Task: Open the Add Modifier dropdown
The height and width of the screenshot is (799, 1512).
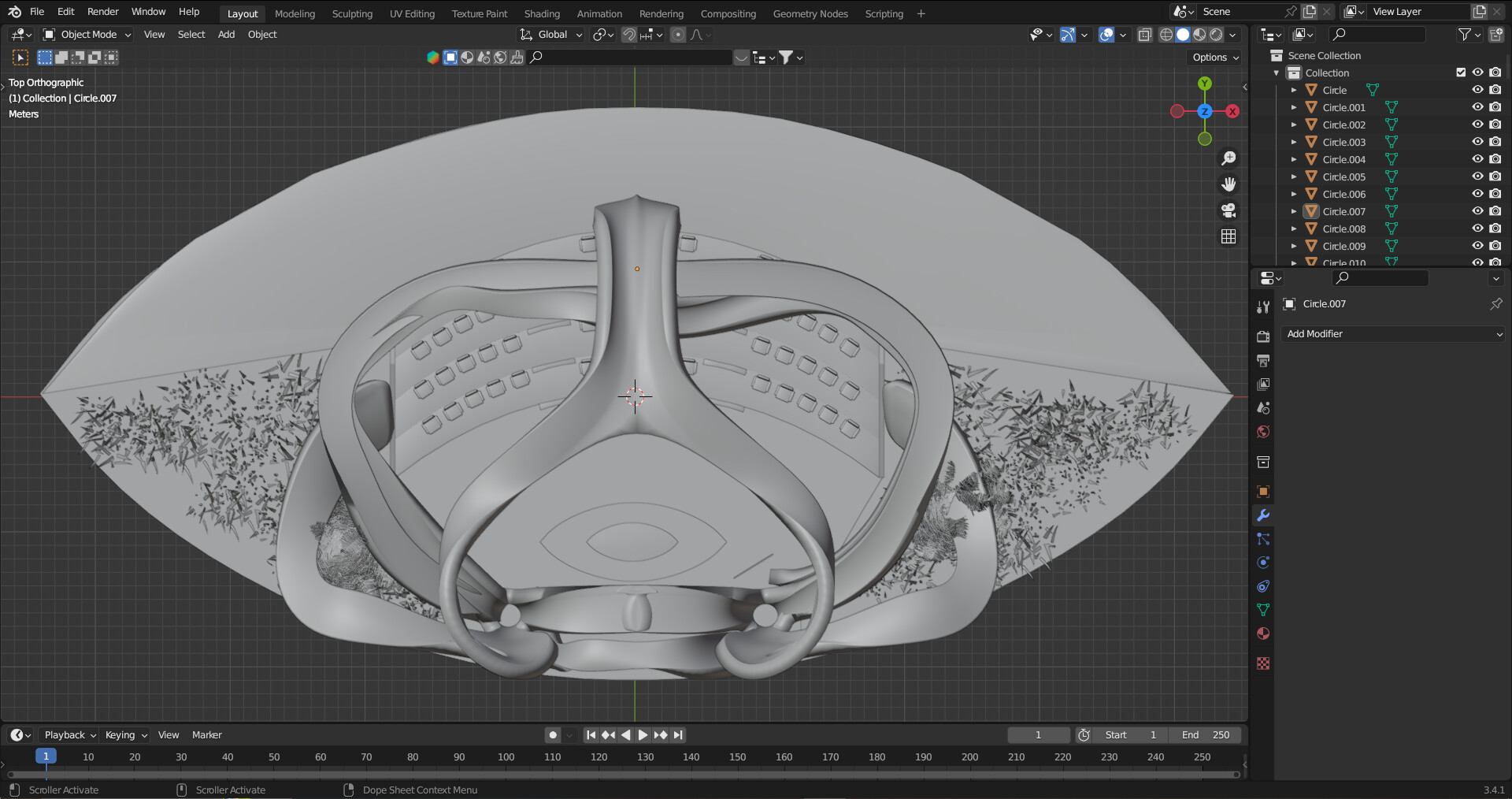Action: [x=1392, y=334]
